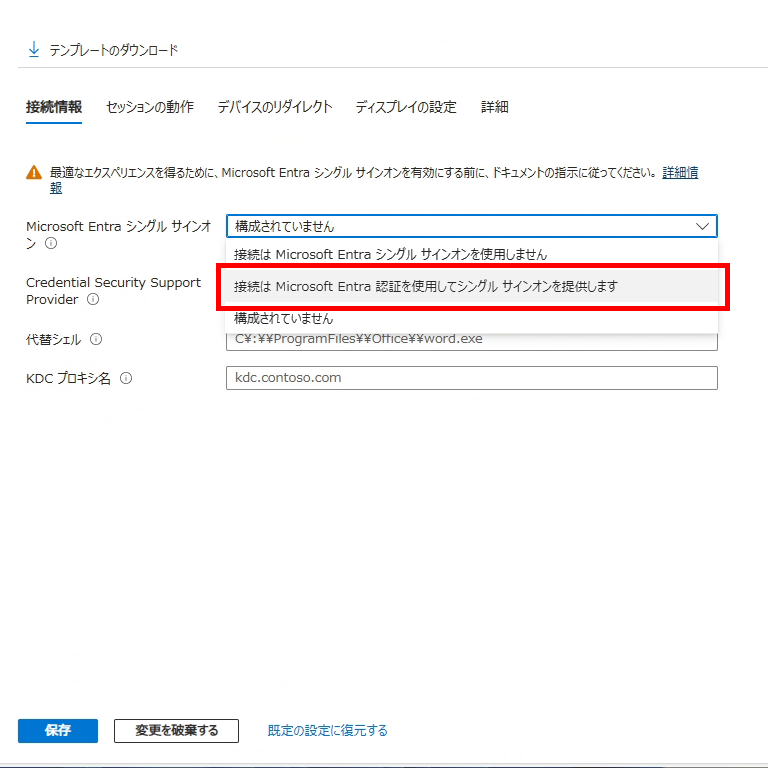Viewport: 768px width, 768px height.
Task: Click the Credential Security Support Provider label
Action: (x=113, y=291)
